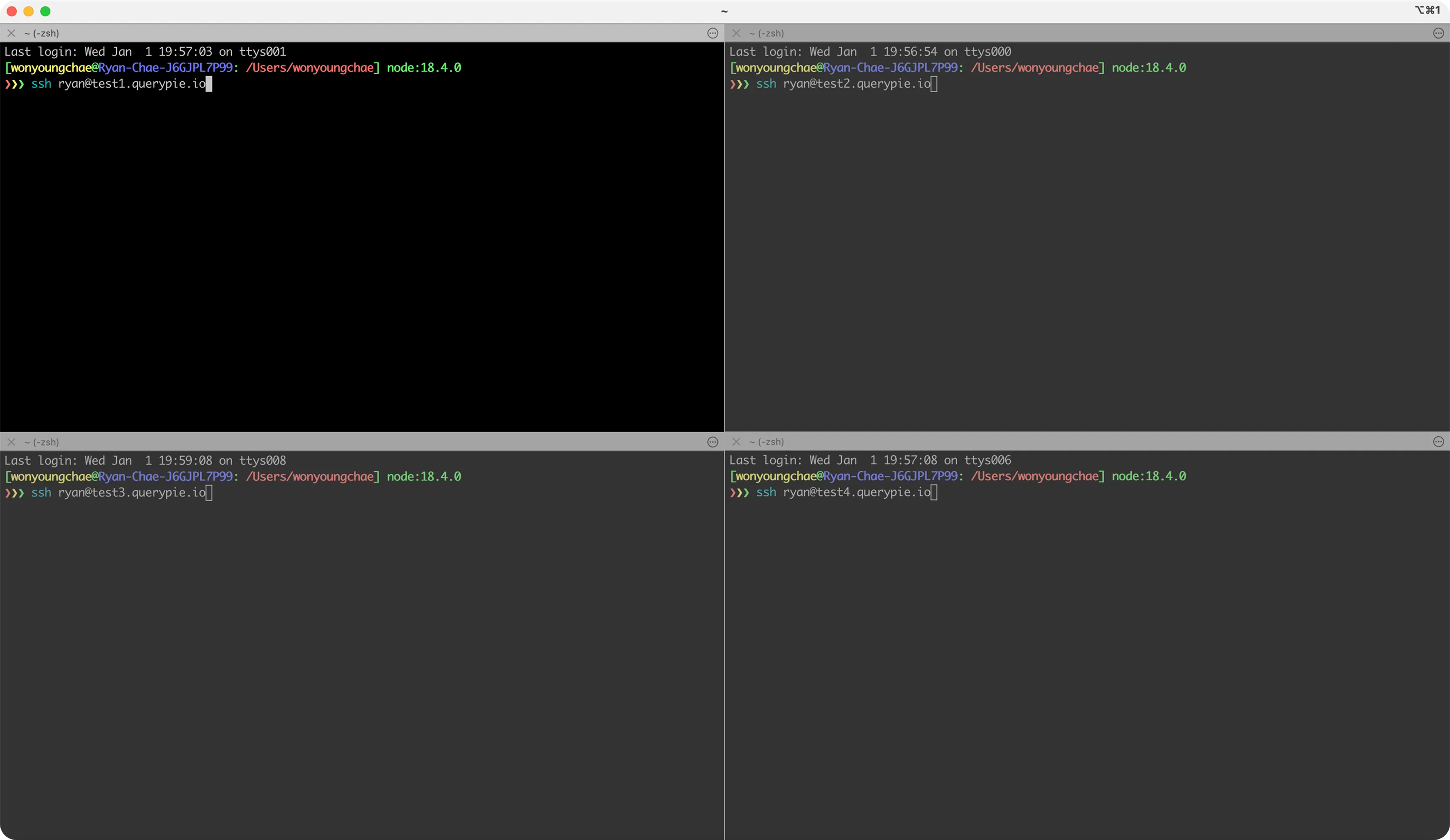Viewport: 1450px width, 840px height.
Task: Close the test1.querypie.io terminal pane
Action: (x=11, y=34)
